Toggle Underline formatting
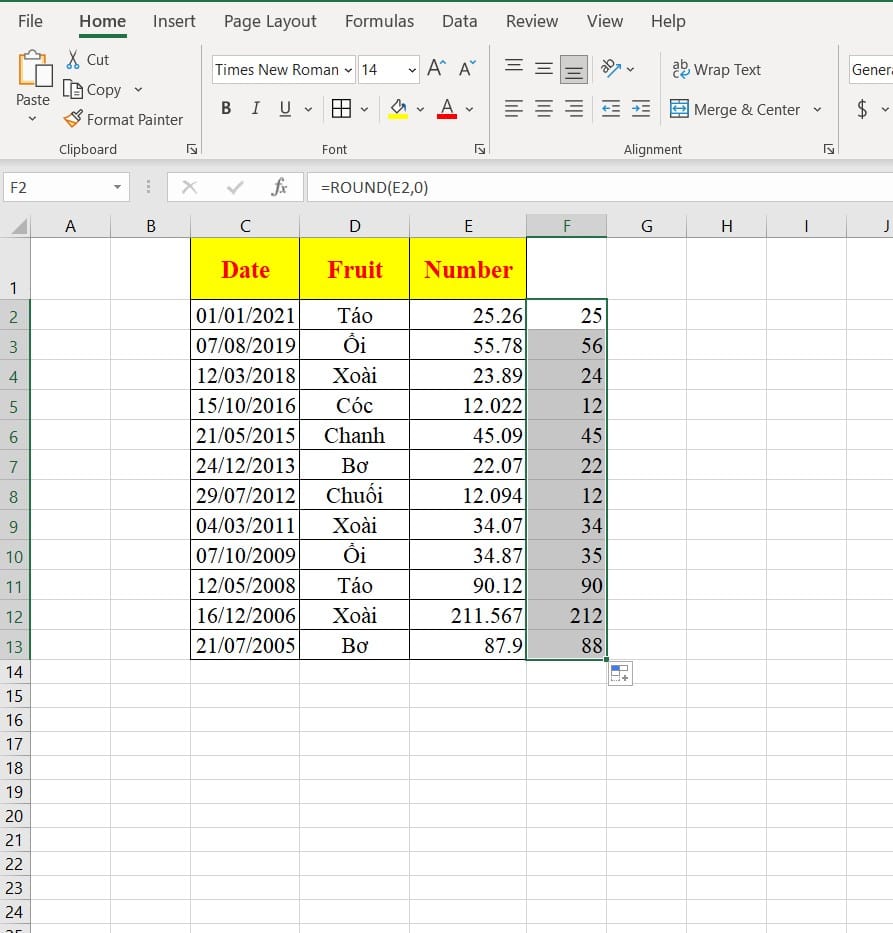This screenshot has width=893, height=933. click(x=286, y=108)
